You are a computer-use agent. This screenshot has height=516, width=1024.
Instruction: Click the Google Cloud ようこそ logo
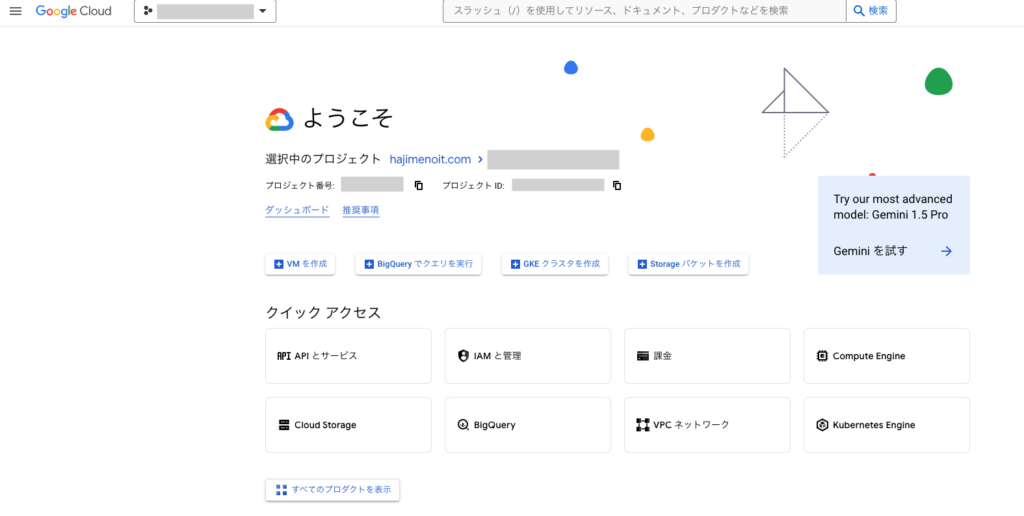pos(280,120)
